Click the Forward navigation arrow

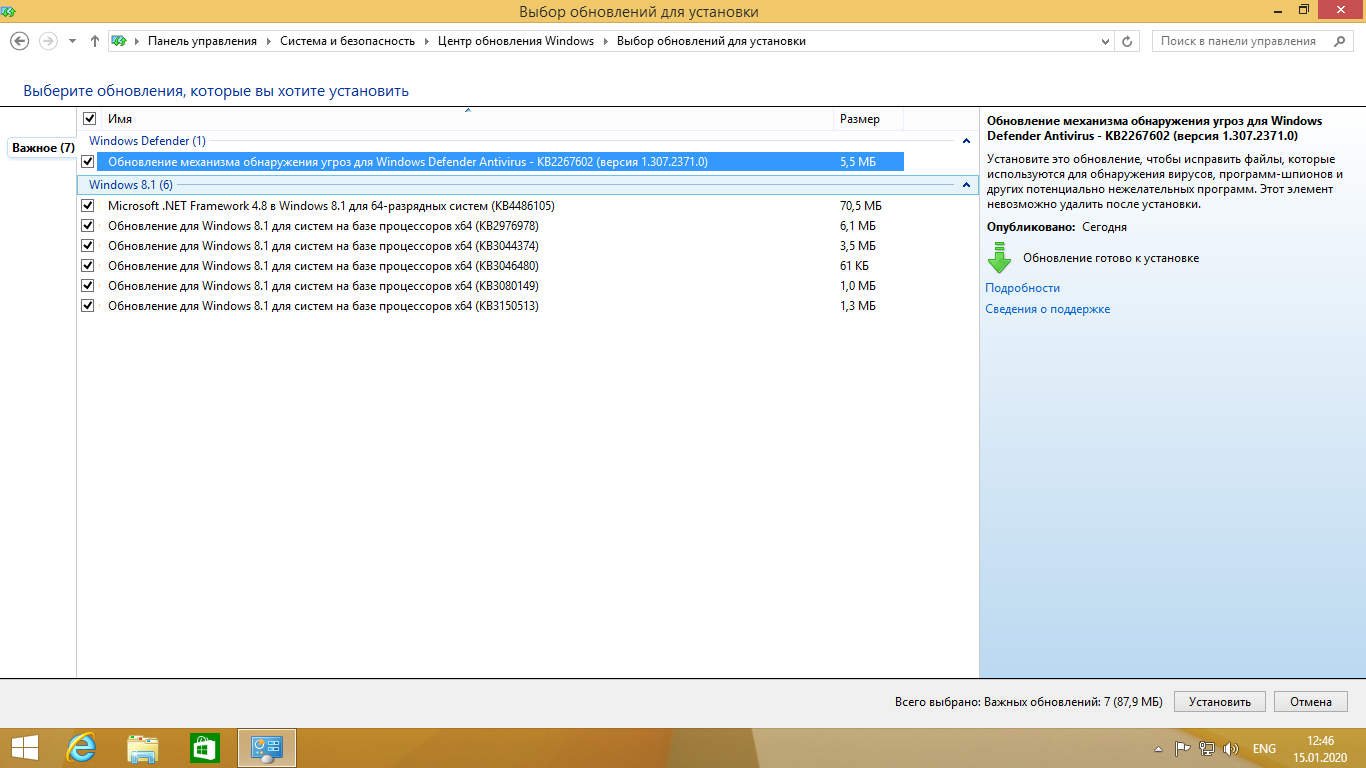47,41
